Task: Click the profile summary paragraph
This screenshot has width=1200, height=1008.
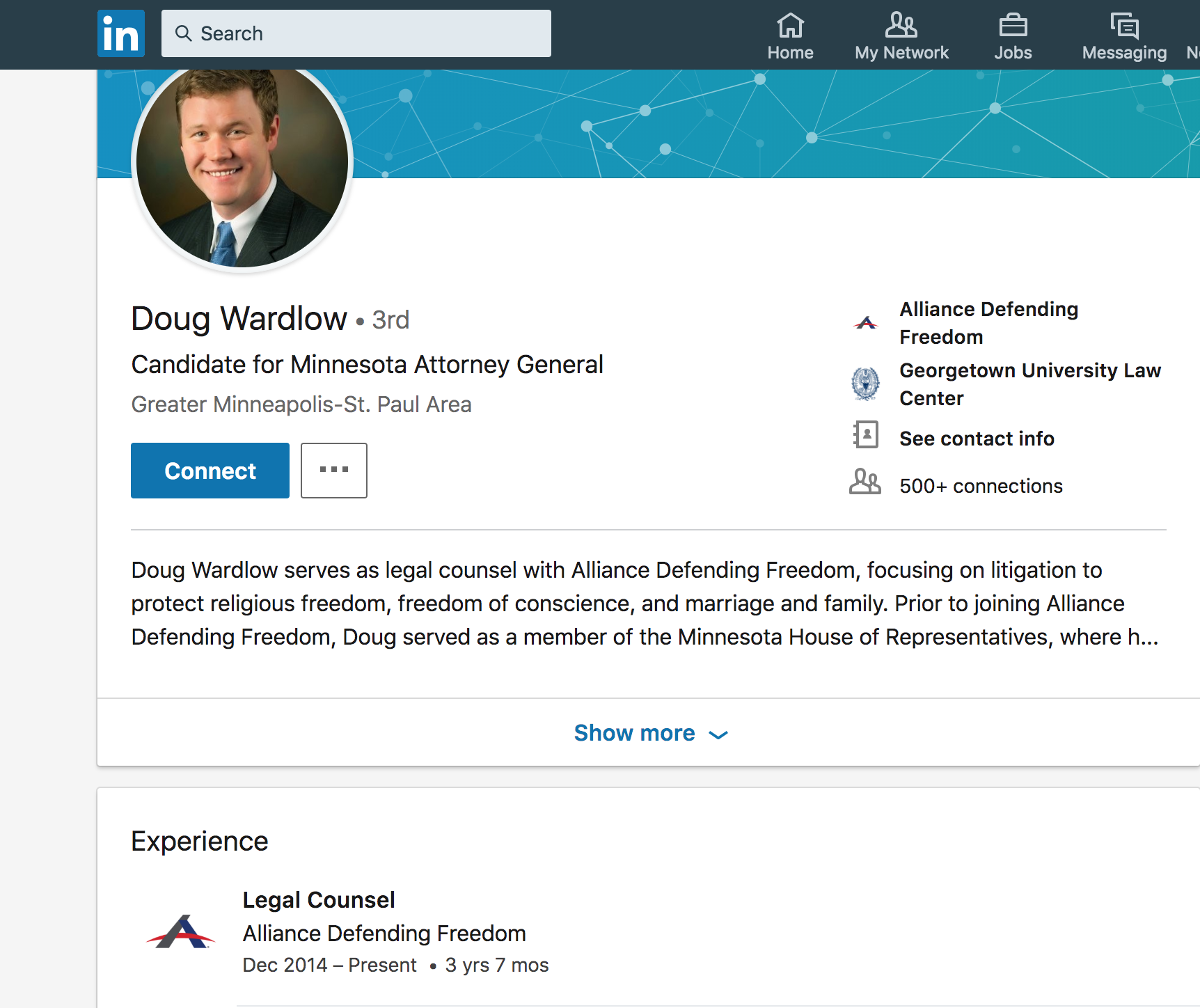Action: click(x=645, y=604)
